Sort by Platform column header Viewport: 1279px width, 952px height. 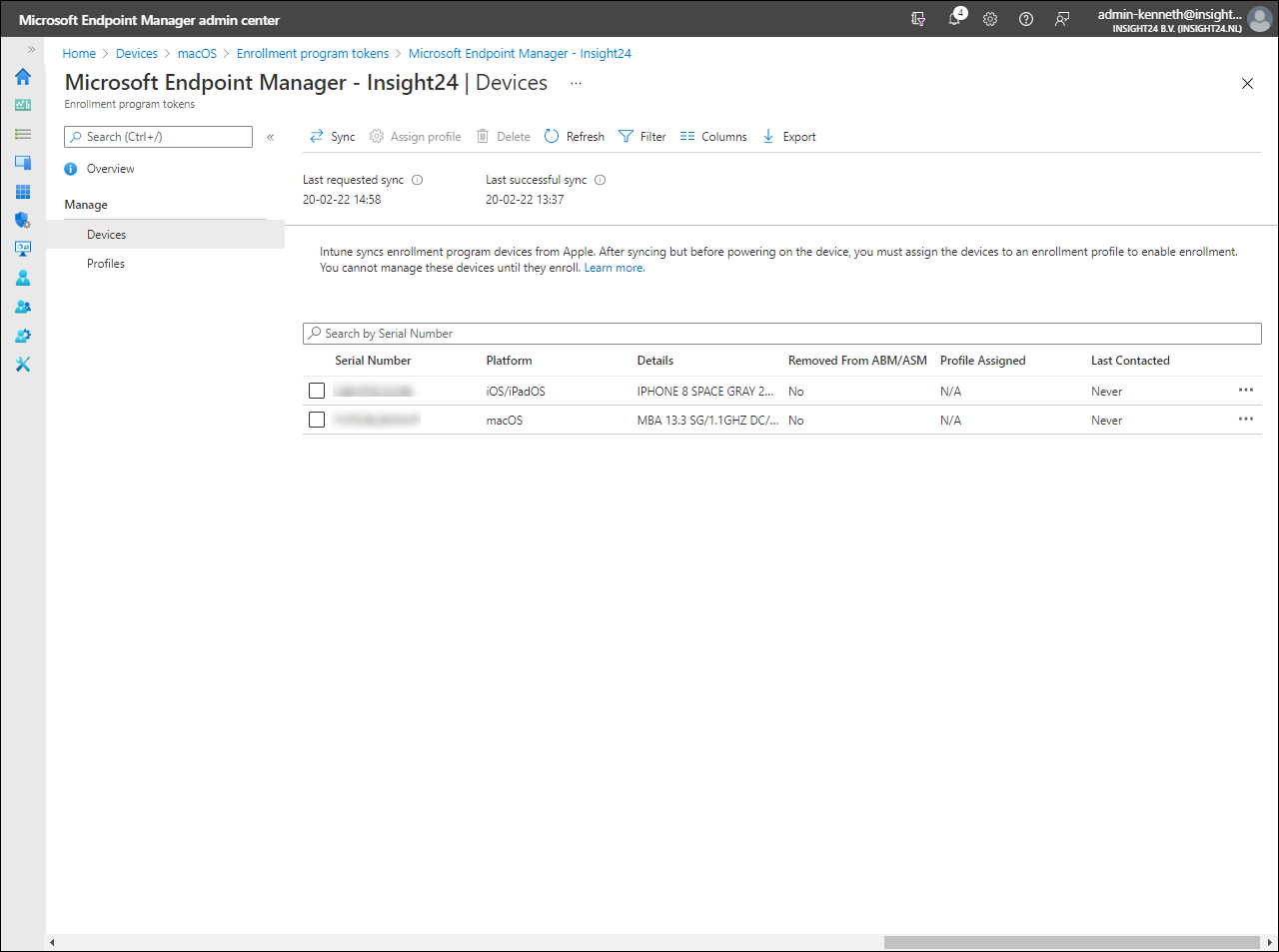[x=509, y=361]
